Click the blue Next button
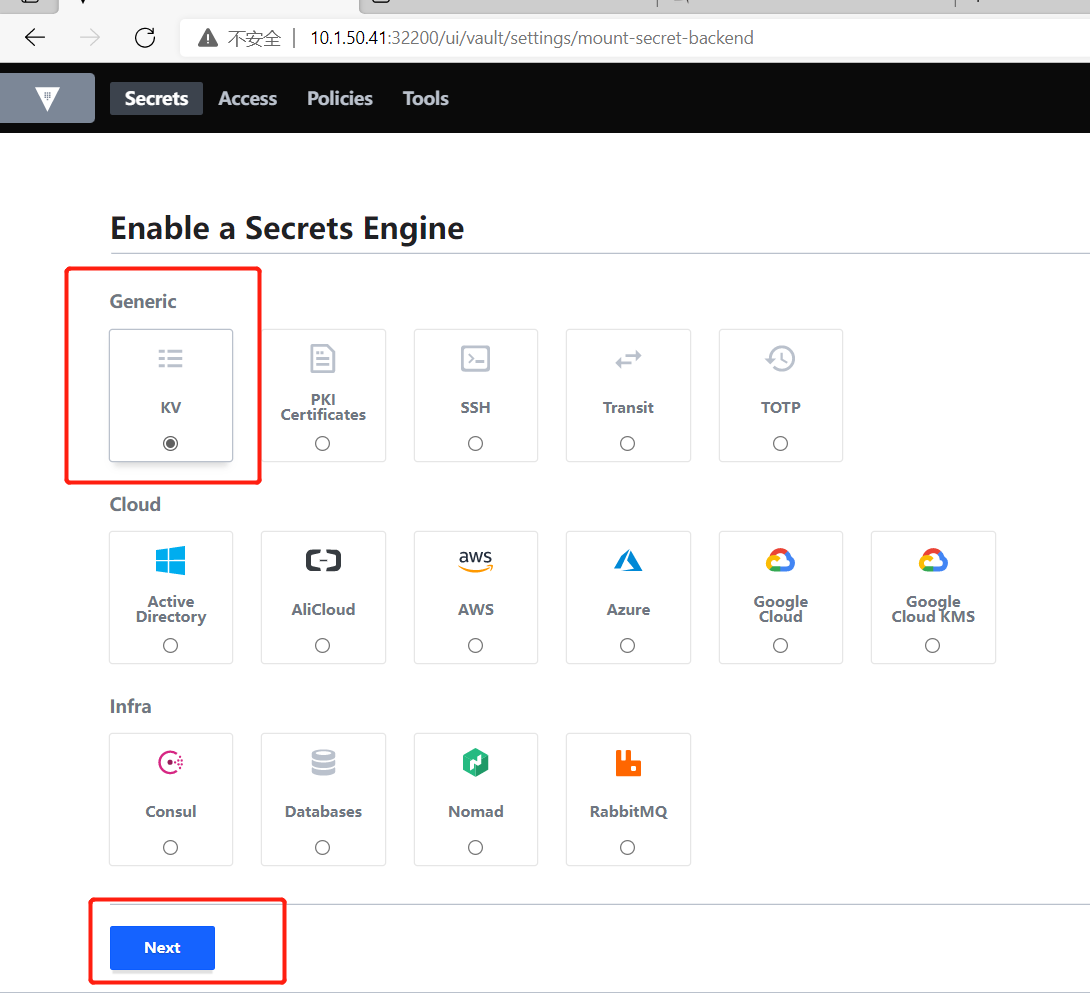Viewport: 1090px width, 997px height. click(x=162, y=948)
